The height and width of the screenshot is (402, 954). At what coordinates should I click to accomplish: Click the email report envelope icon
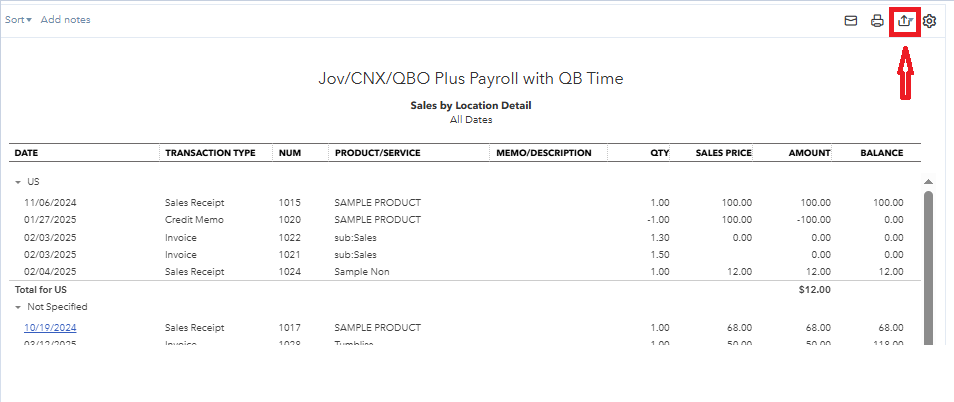pos(851,21)
